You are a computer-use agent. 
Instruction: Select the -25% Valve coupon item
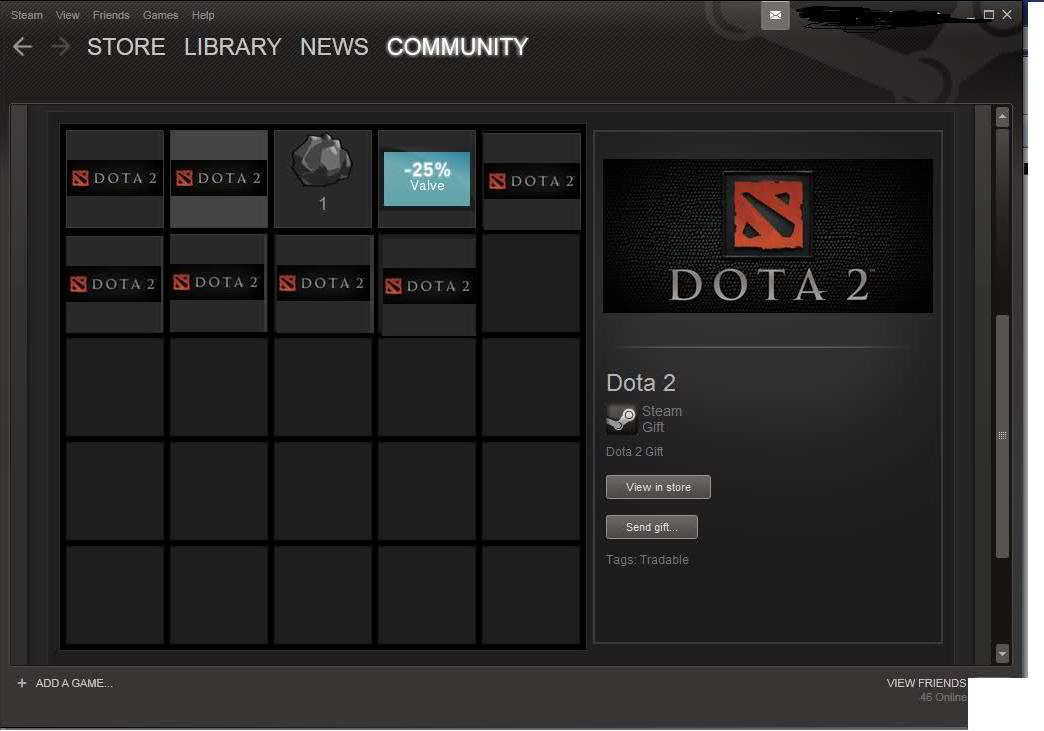pos(427,177)
